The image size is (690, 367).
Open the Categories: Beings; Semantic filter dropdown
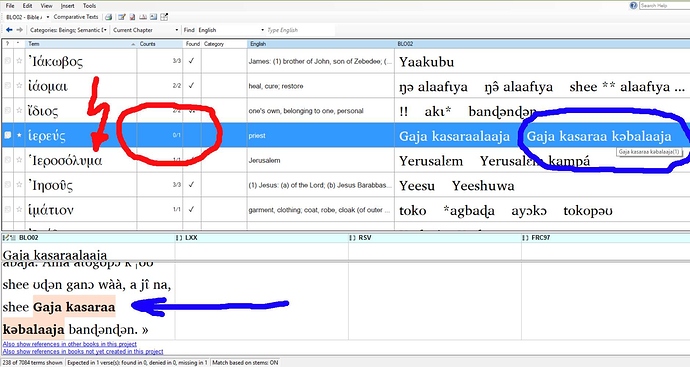click(x=68, y=30)
